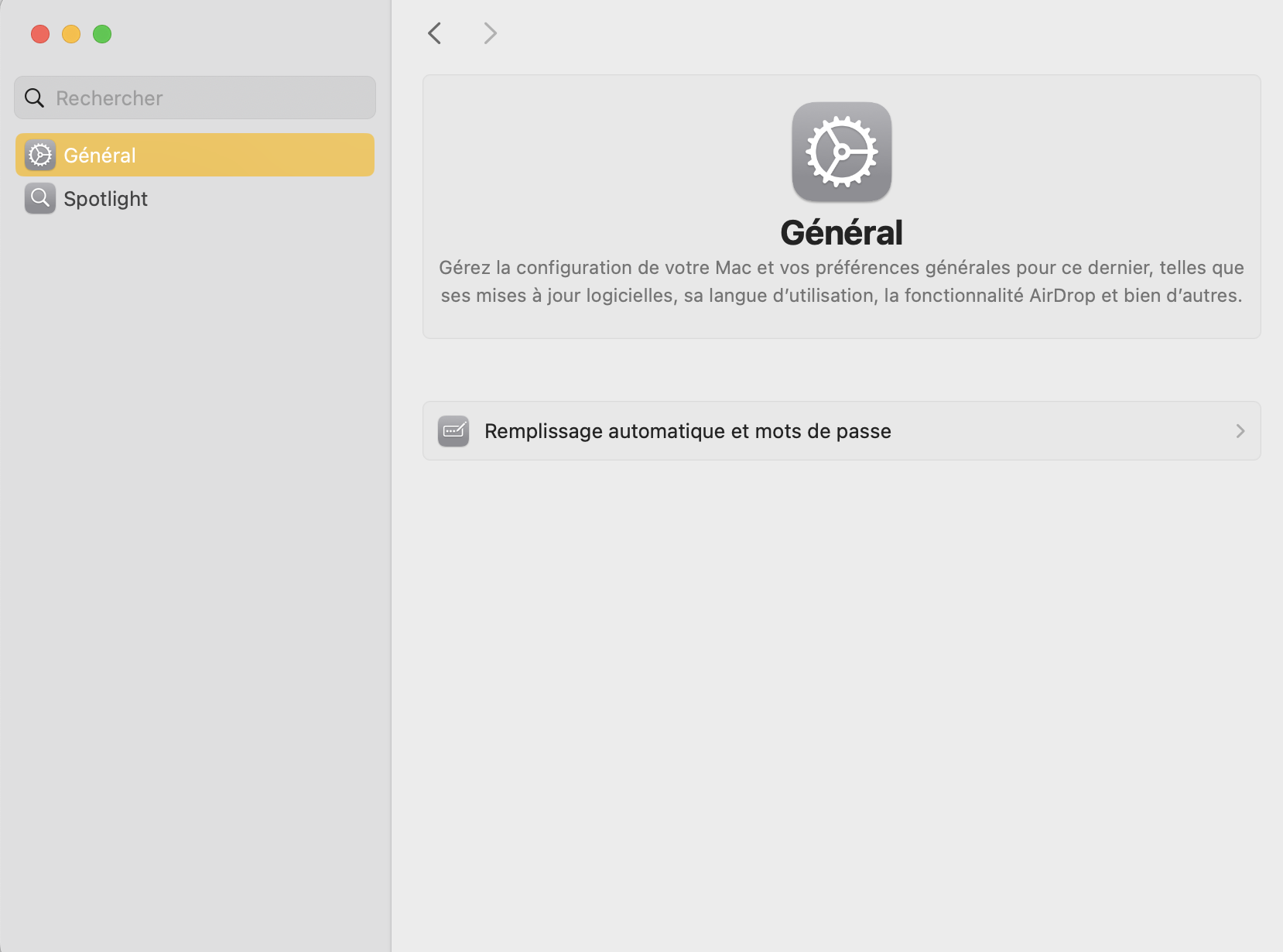This screenshot has height=952, width=1283.
Task: Select Général label in the sidebar
Action: pyautogui.click(x=100, y=156)
